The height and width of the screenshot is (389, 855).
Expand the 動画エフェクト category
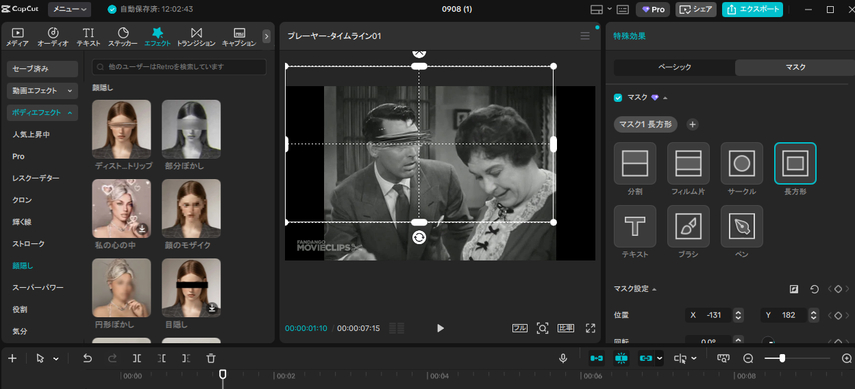[x=43, y=91]
